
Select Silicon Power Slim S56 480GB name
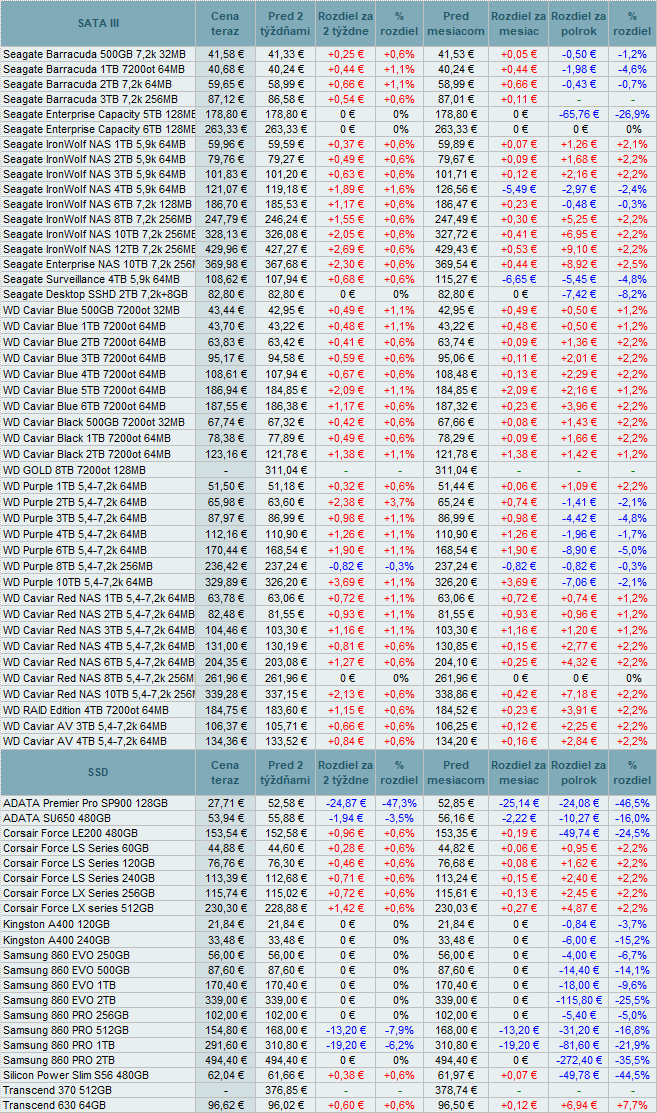click(76, 1075)
